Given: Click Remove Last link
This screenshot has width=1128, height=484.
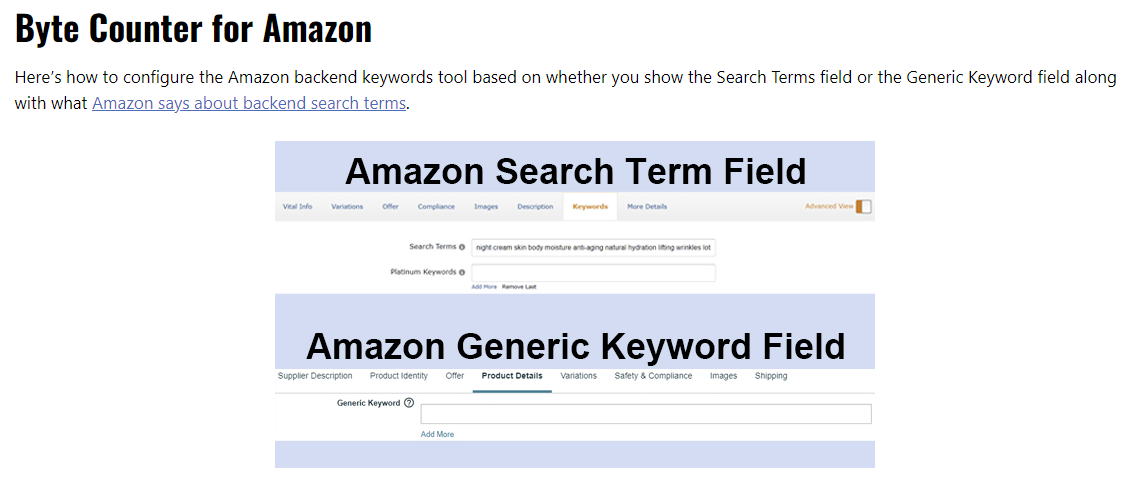Looking at the screenshot, I should 519,287.
